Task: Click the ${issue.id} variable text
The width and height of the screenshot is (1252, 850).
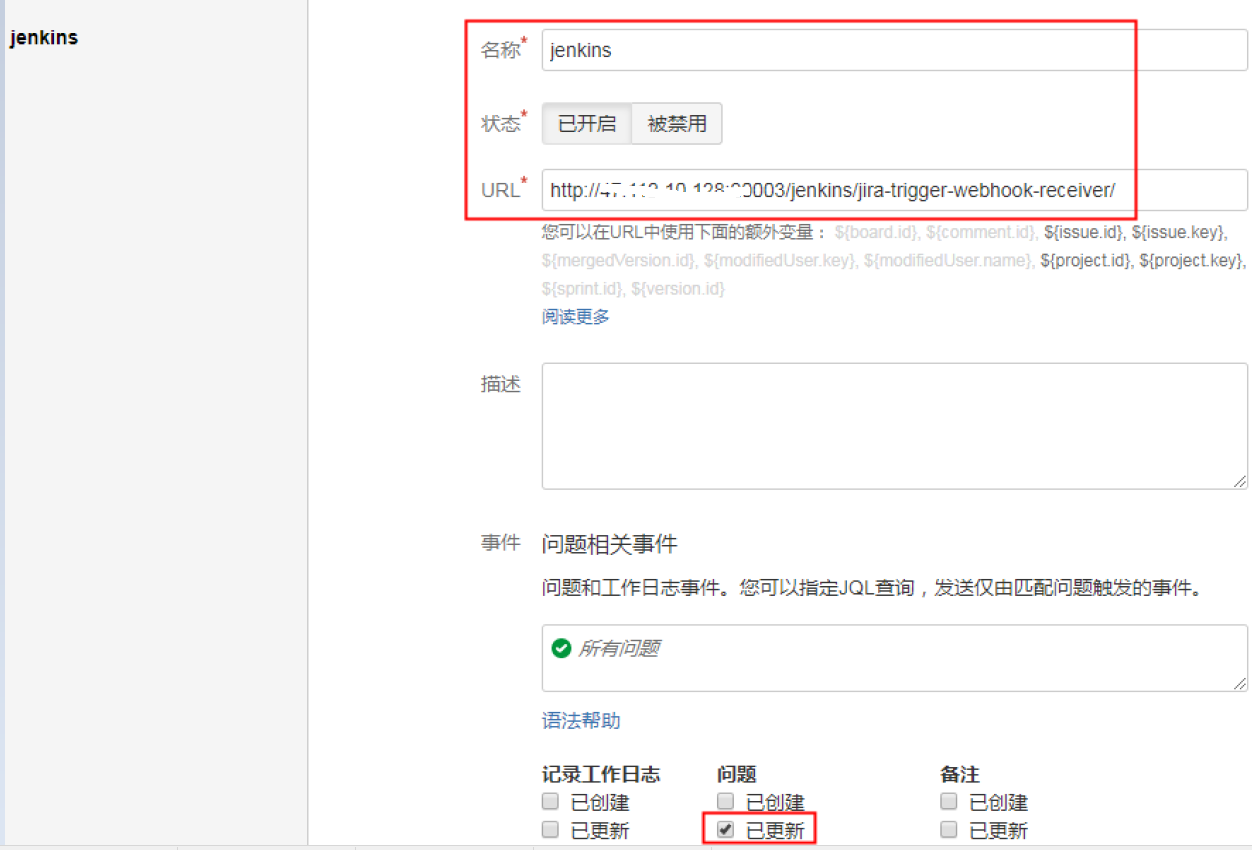Action: tap(1083, 232)
